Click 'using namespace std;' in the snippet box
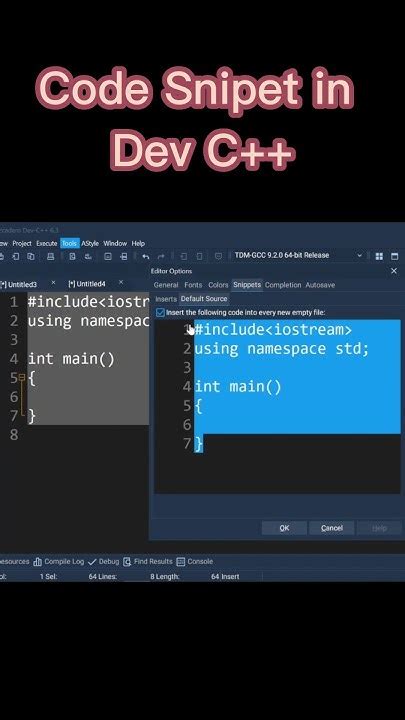 point(281,349)
